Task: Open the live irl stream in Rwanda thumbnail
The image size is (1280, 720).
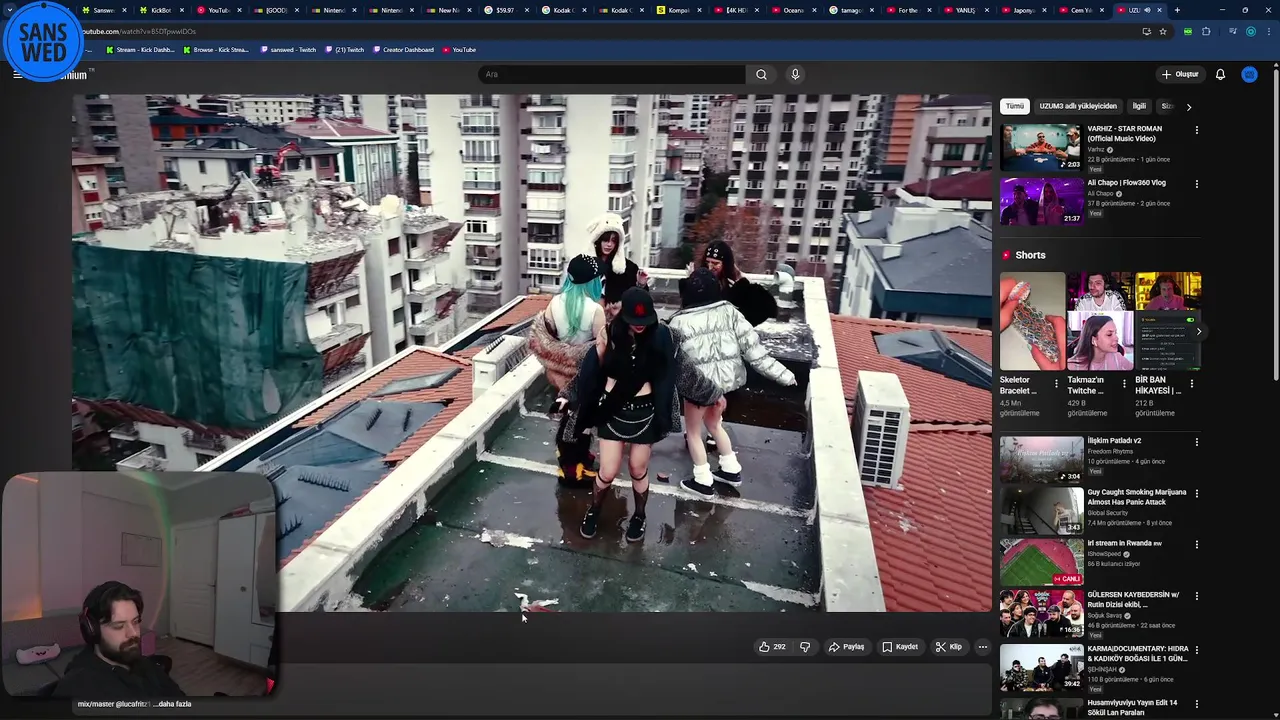Action: tap(1041, 562)
